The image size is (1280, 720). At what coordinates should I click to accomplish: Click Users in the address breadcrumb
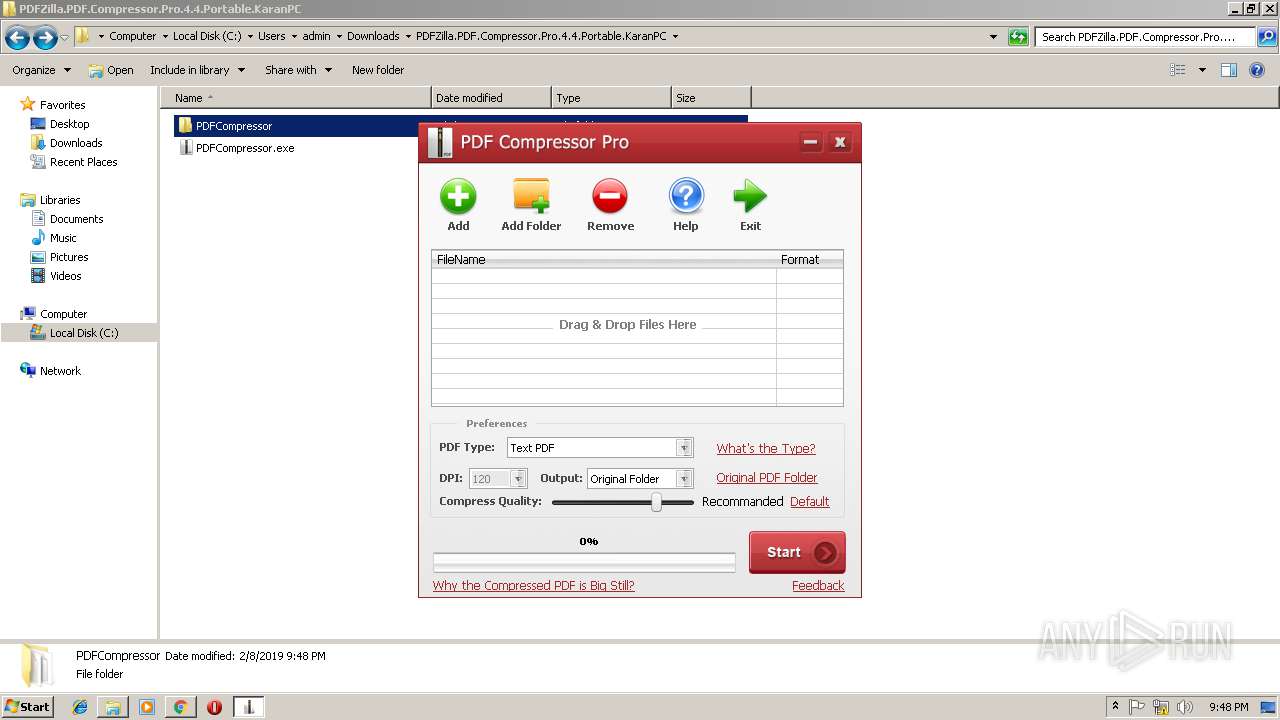[x=271, y=36]
